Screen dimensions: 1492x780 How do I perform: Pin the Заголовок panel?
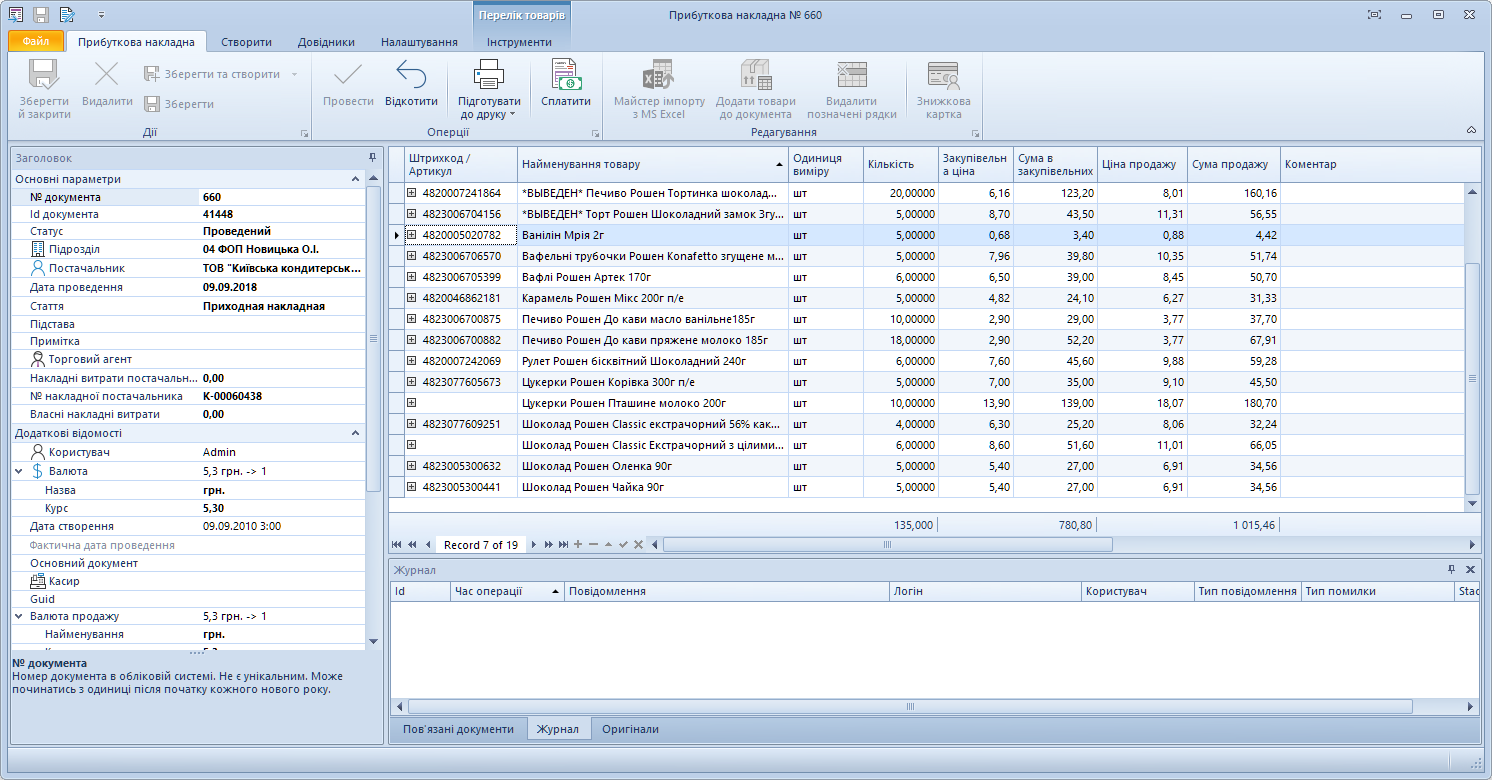tap(372, 158)
